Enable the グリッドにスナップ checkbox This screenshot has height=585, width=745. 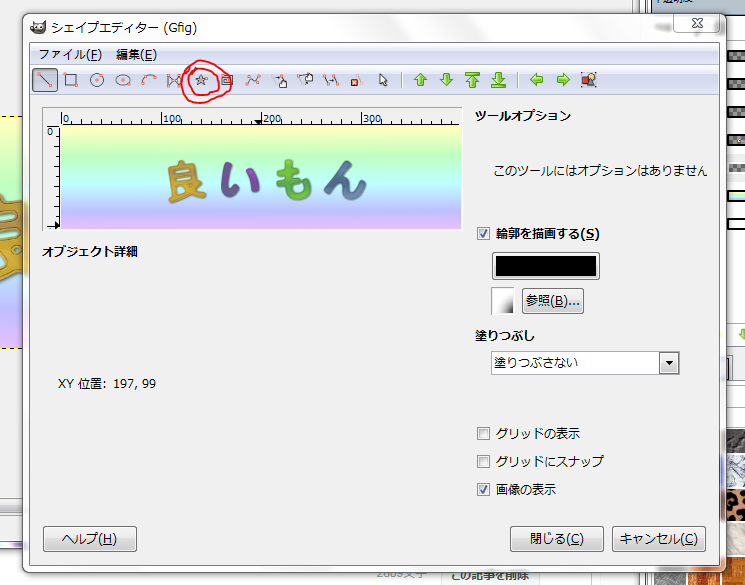[x=483, y=461]
